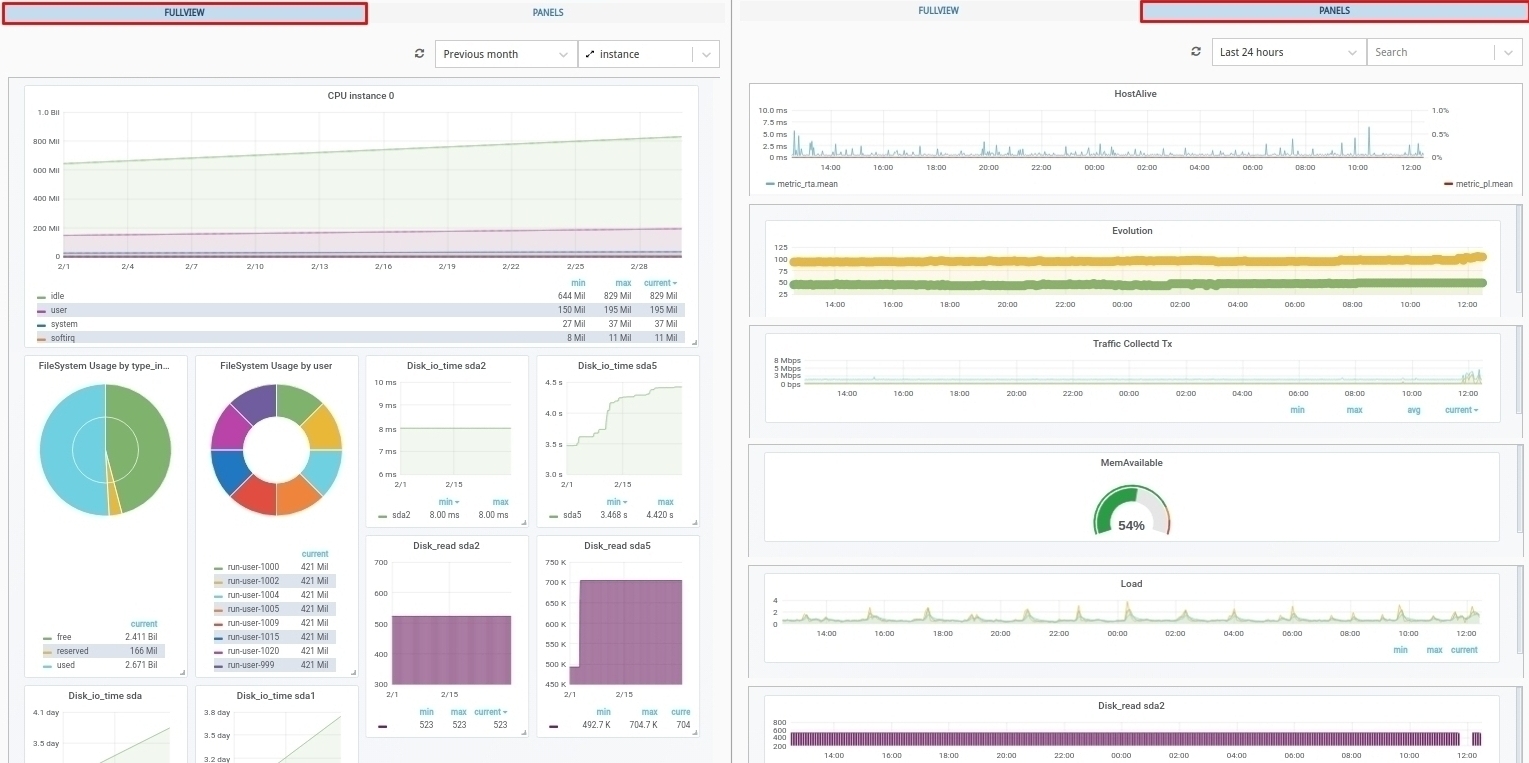Open the Evolution panel title menu
Screen dimensions: 1529x763
click(x=1132, y=231)
